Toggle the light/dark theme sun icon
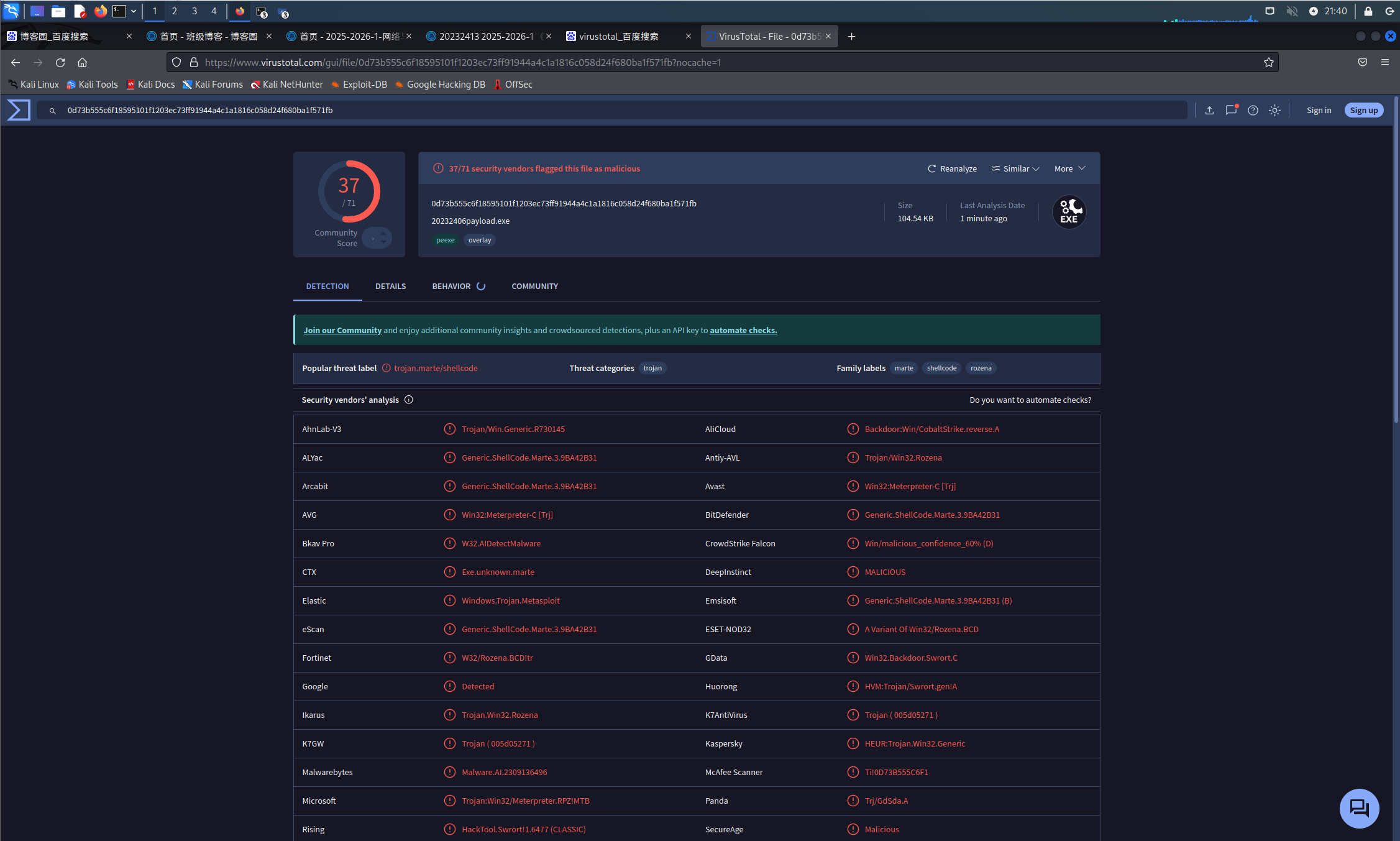Viewport: 1400px width, 841px height. click(1274, 110)
